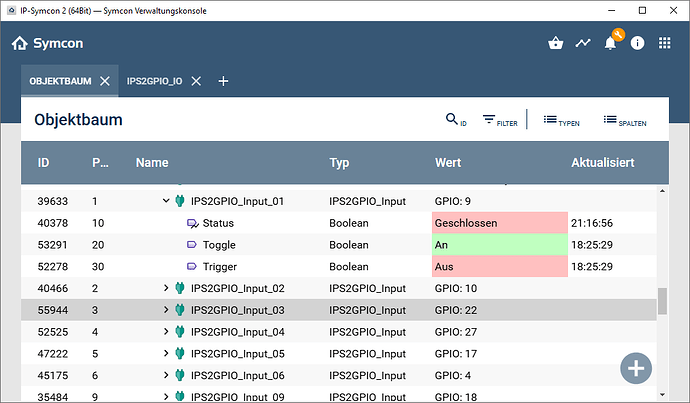This screenshot has height=403, width=690.
Task: Sort by the ID column header
Action: (x=43, y=163)
